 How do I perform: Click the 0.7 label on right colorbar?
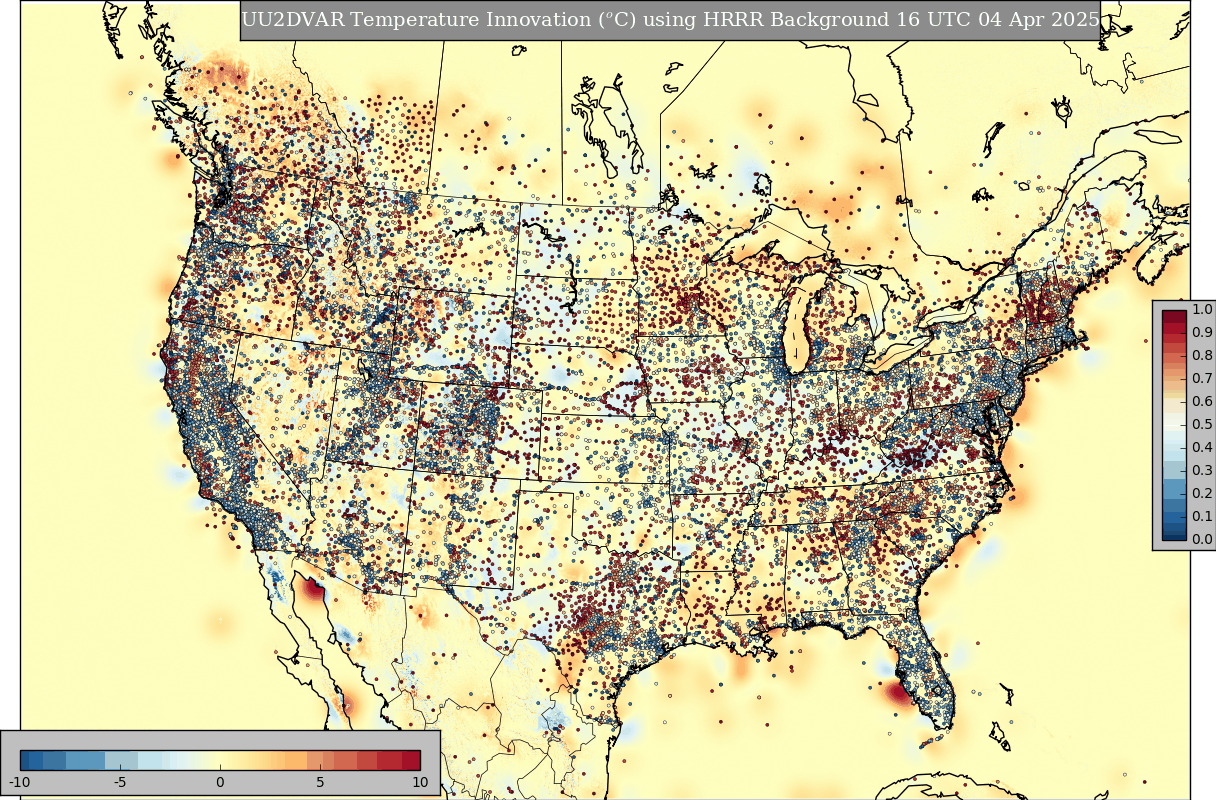1202,379
